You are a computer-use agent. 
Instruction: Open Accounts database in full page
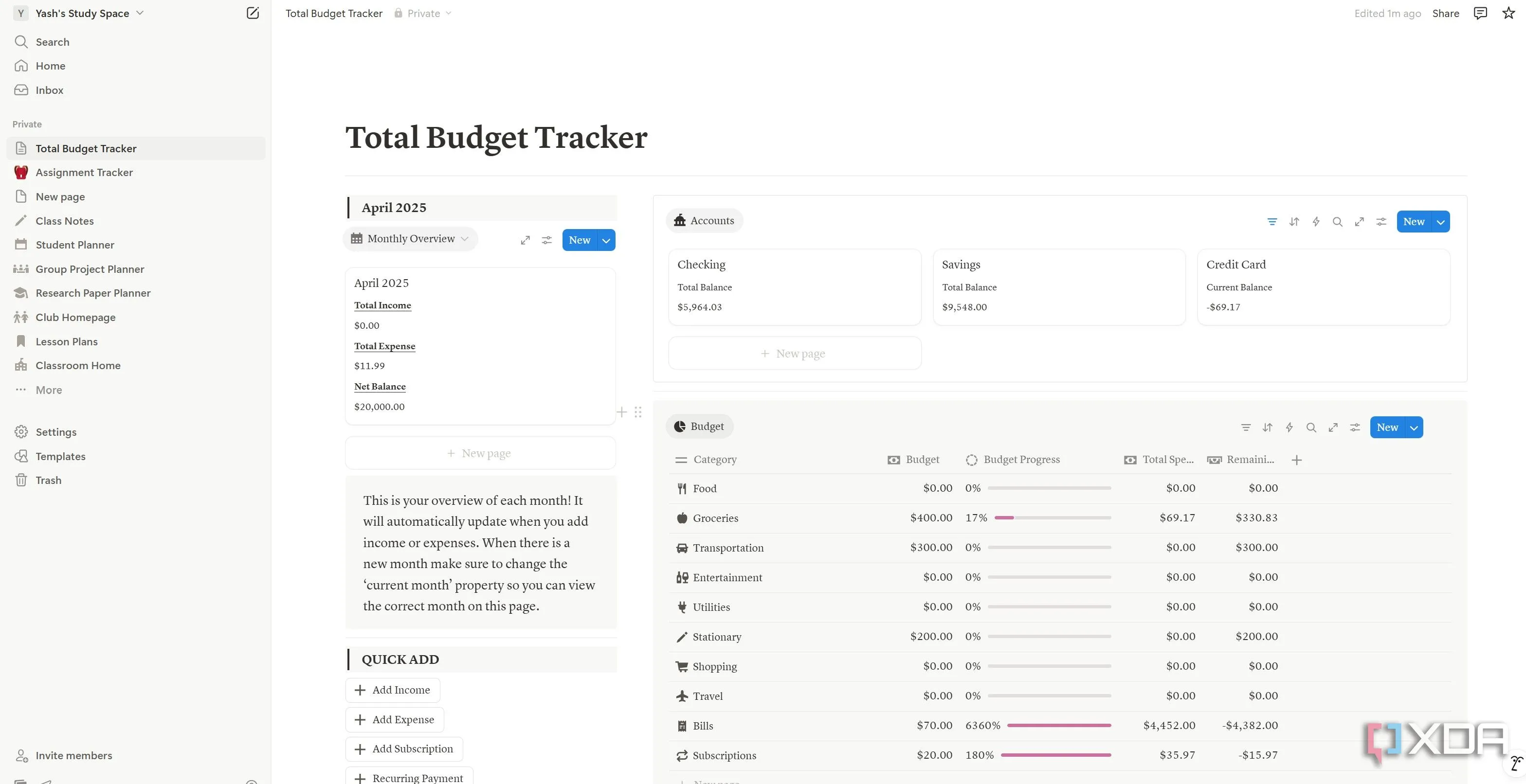coord(1359,221)
